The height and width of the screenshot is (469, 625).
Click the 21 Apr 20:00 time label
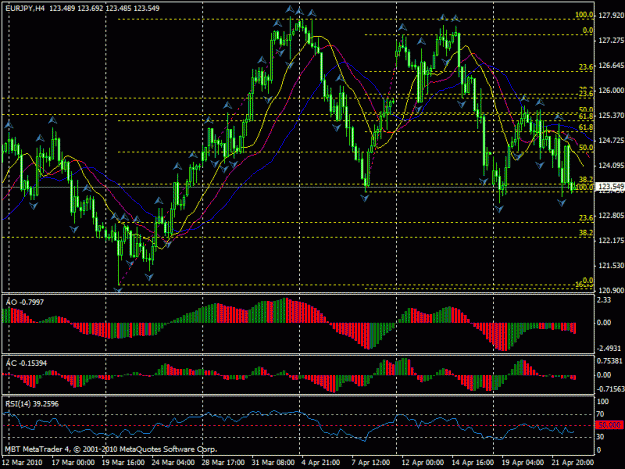pos(572,463)
